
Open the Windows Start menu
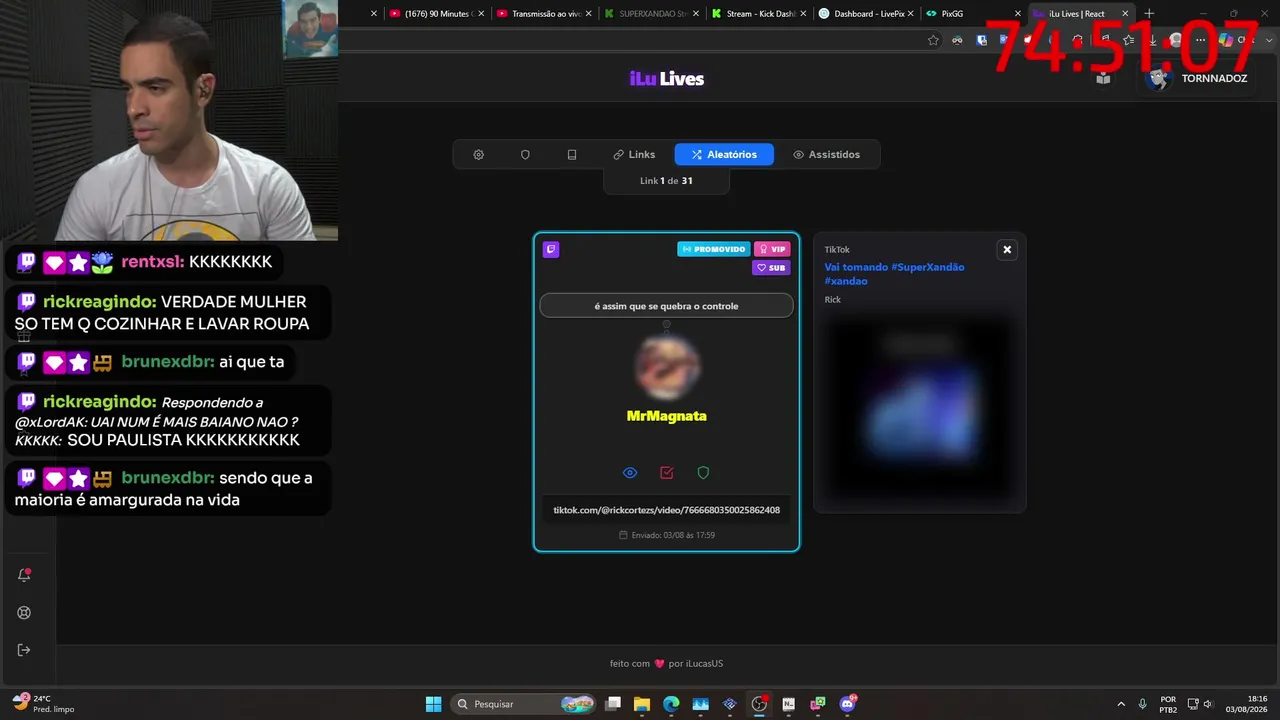(x=433, y=704)
